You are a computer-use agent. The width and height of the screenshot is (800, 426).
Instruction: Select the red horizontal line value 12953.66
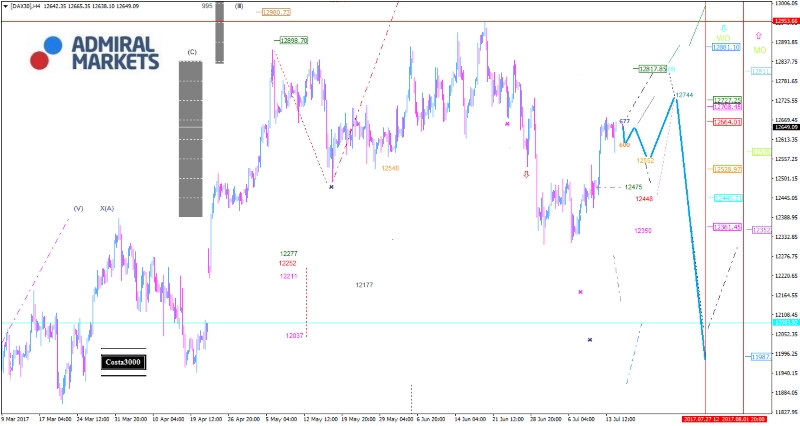pyautogui.click(x=785, y=21)
